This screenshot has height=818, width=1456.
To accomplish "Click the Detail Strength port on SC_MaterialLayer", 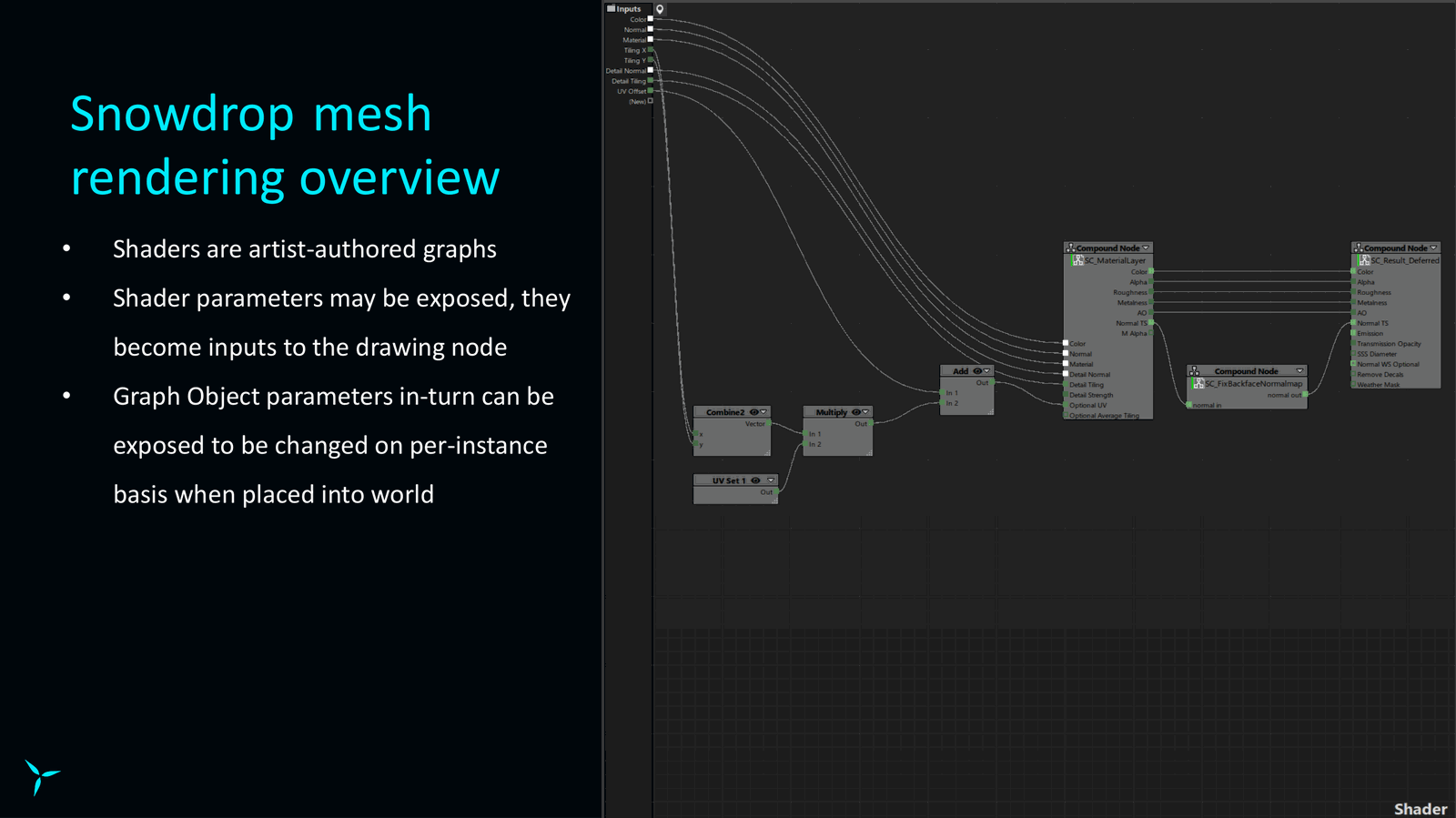I will click(x=1066, y=395).
